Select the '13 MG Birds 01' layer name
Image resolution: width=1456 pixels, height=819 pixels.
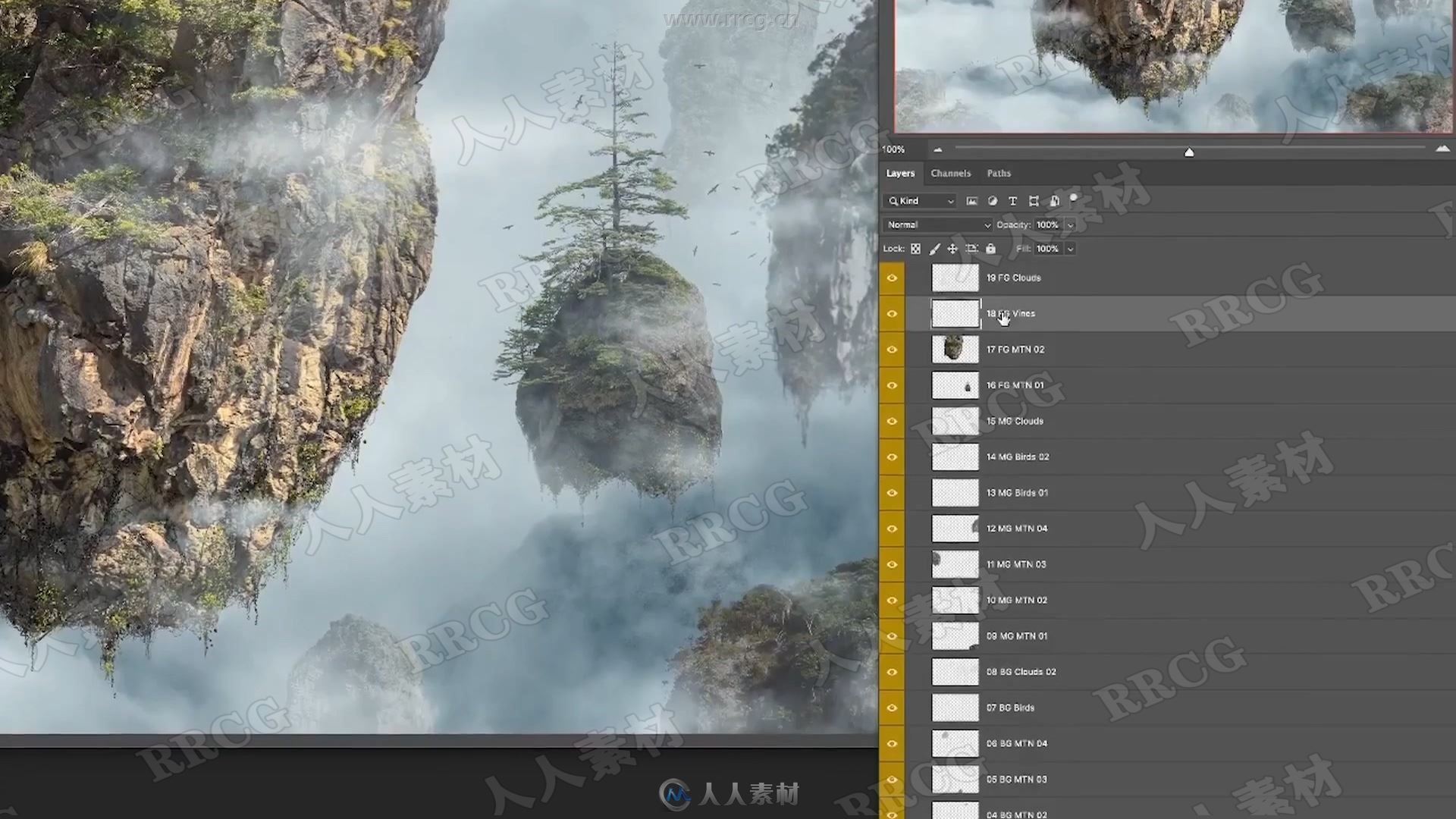click(1017, 493)
